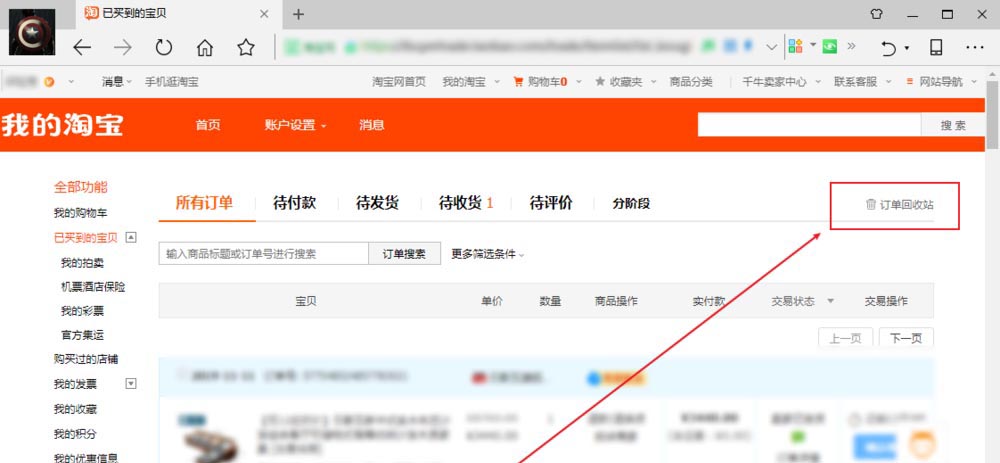
Task: Click 消息 in the orange header
Action: (x=372, y=125)
